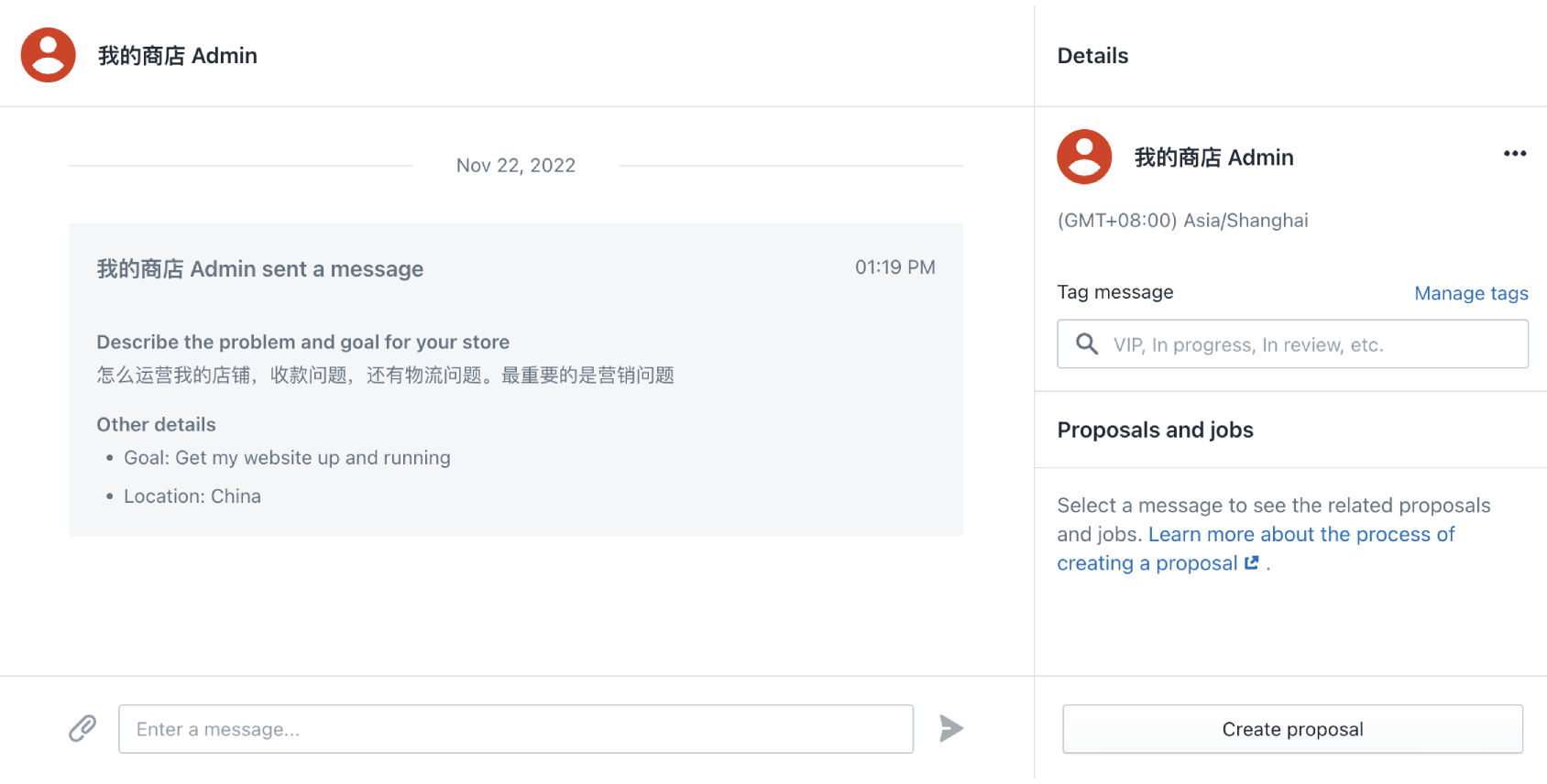
Task: Click the 'Goal: Get my website up' bullet
Action: coord(287,458)
